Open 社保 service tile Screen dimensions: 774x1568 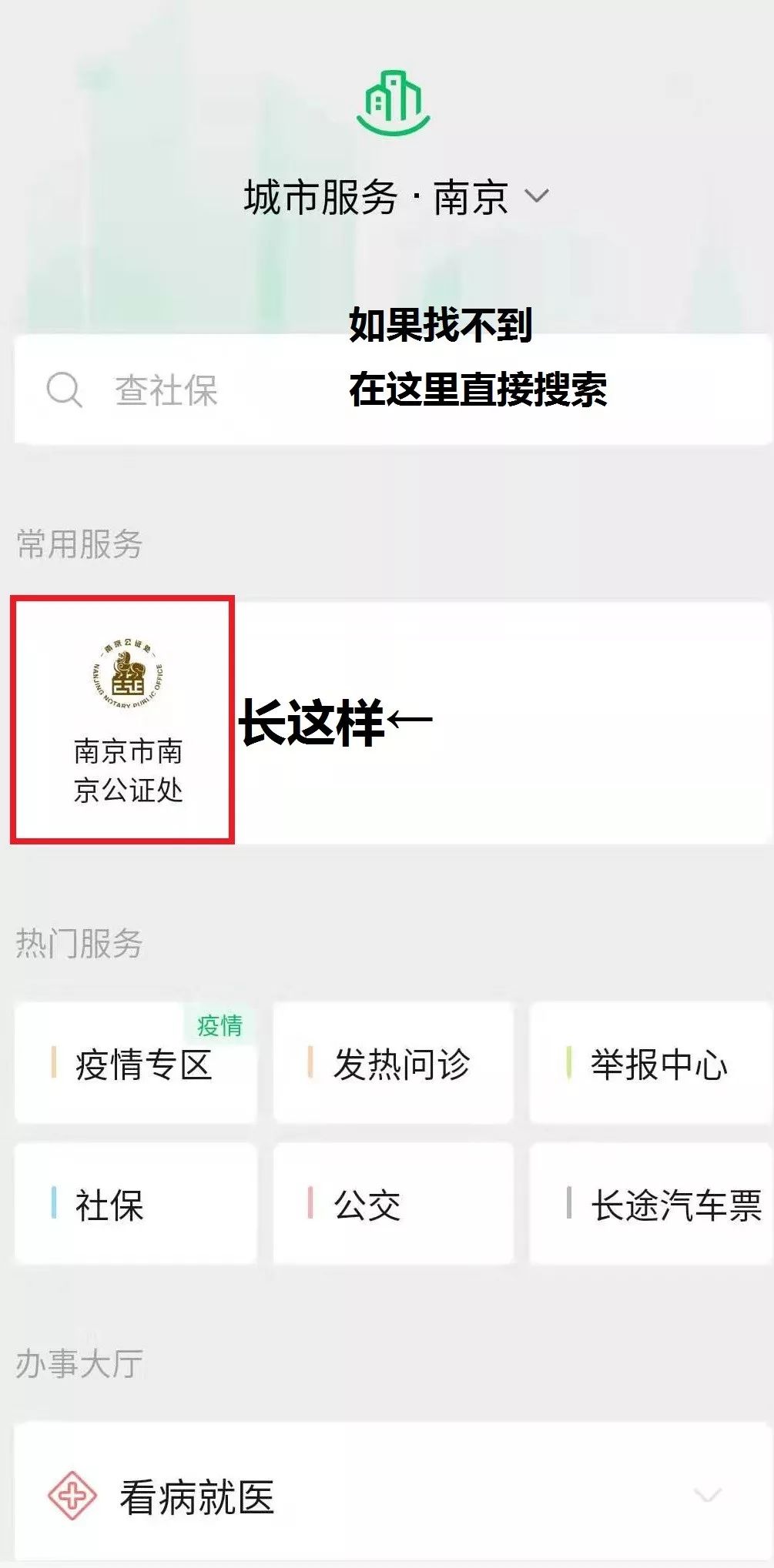tap(136, 1203)
